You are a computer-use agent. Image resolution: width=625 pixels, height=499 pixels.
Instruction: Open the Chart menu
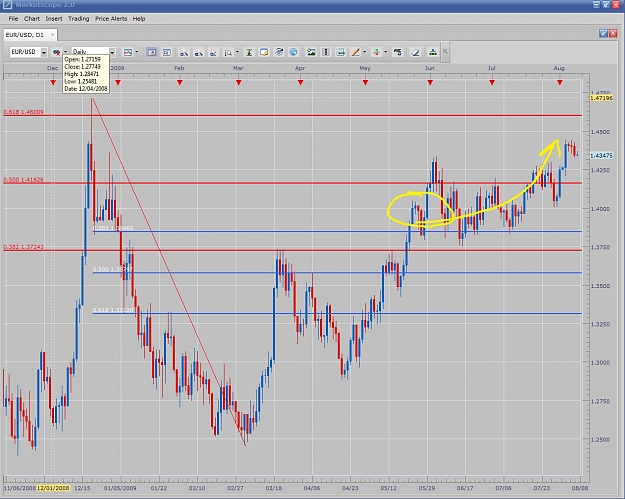click(31, 19)
